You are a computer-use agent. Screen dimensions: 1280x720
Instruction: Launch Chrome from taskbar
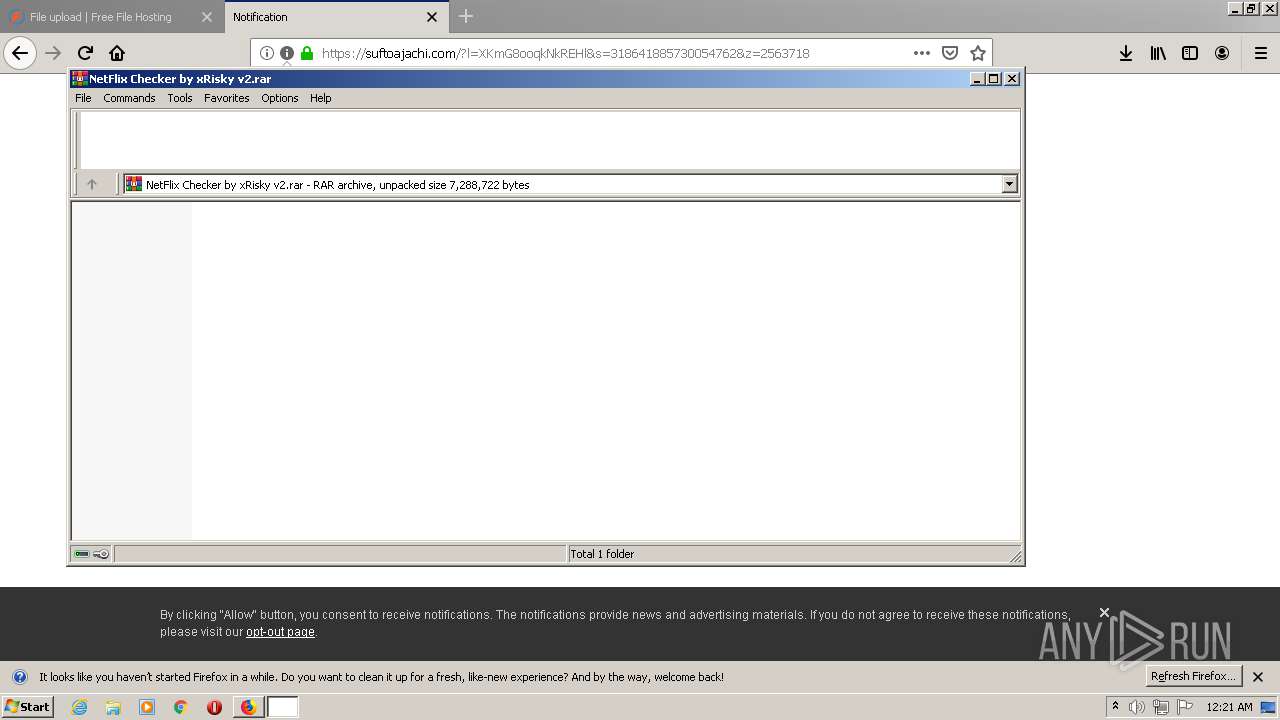(x=181, y=707)
